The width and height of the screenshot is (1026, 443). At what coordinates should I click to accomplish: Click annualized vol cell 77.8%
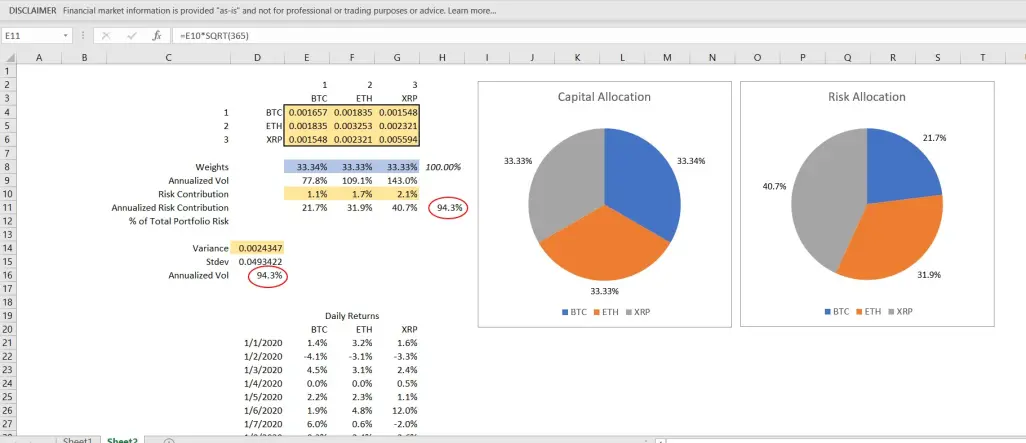click(306, 181)
